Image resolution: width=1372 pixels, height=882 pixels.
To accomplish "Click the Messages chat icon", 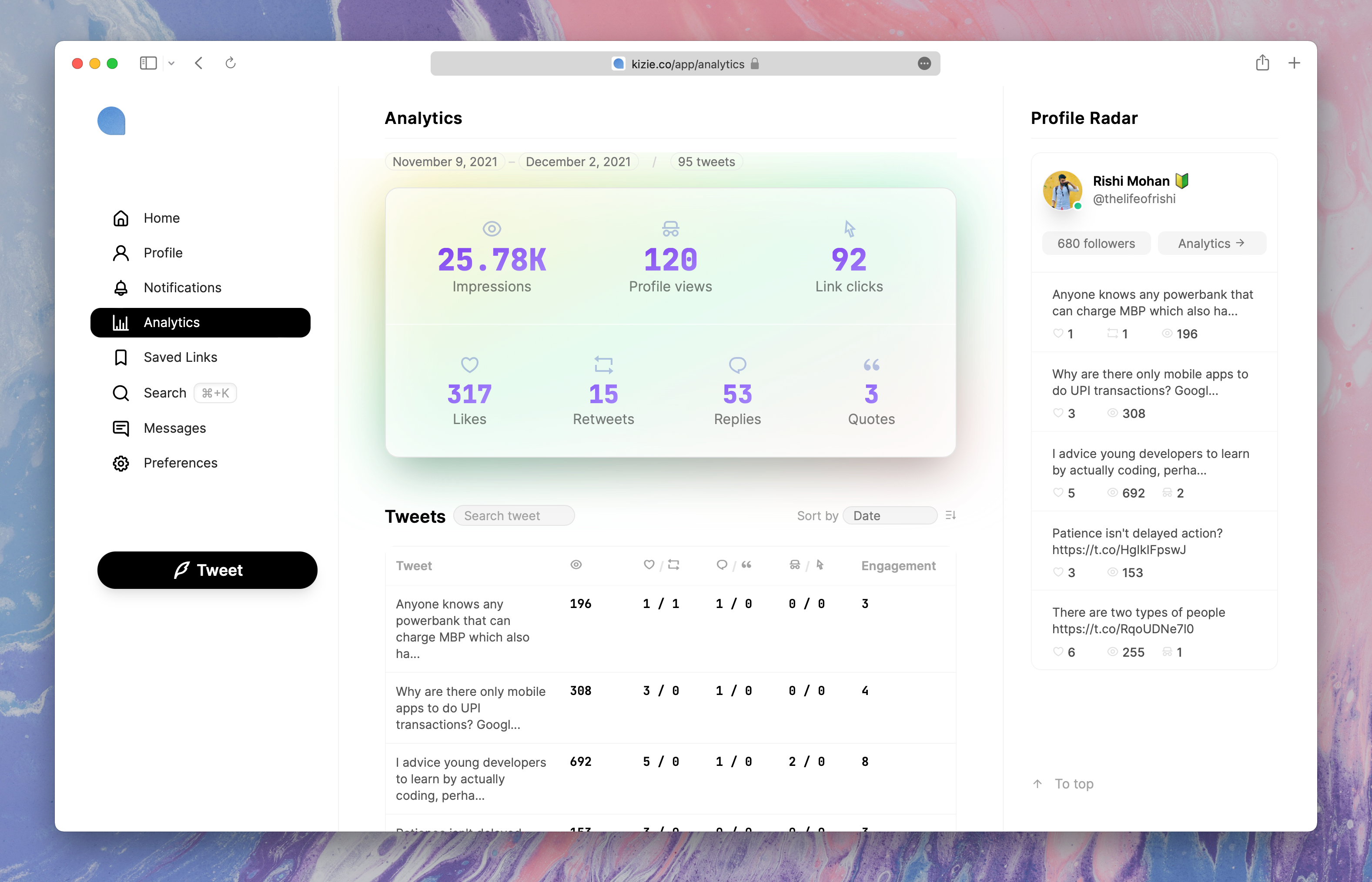I will [x=121, y=428].
